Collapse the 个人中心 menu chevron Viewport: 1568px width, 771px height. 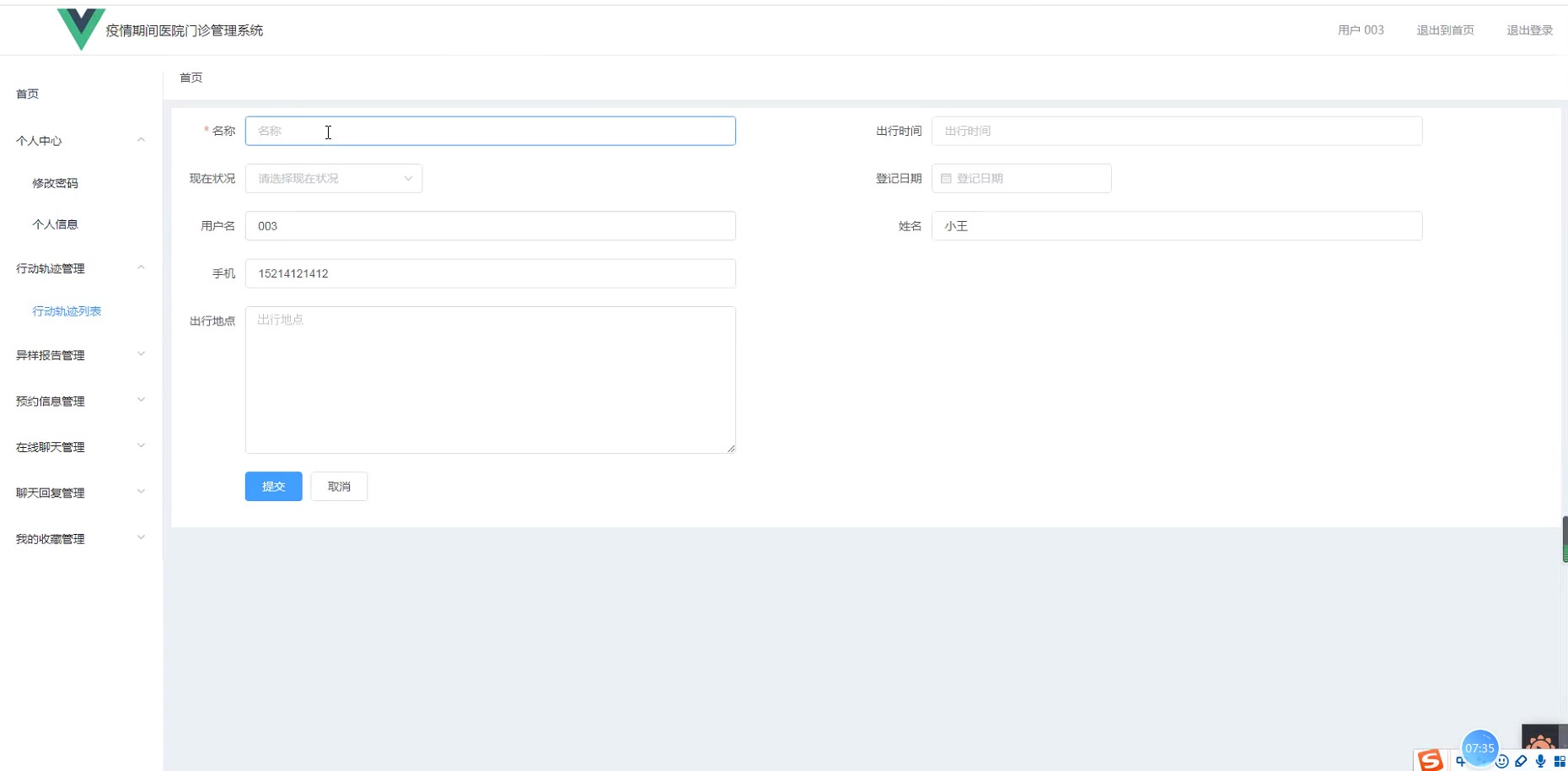click(141, 140)
